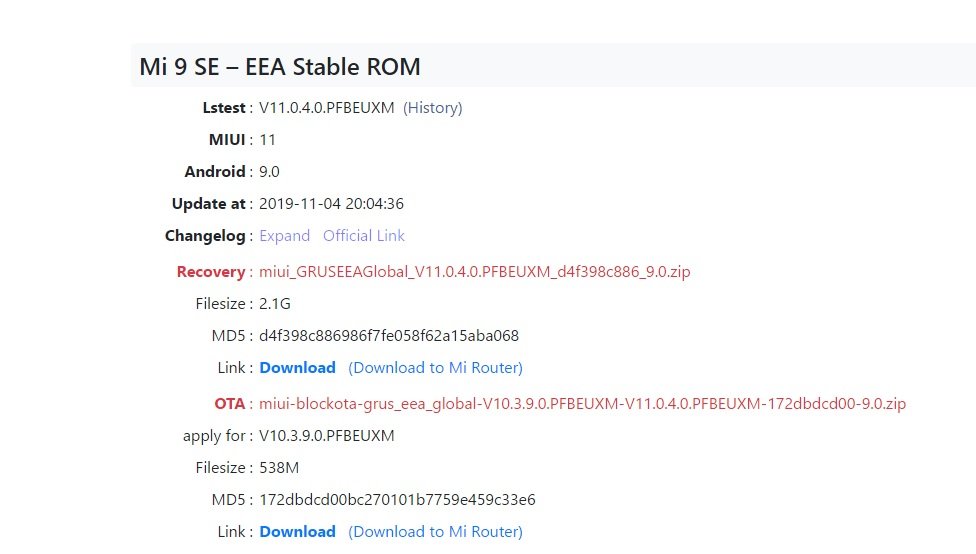This screenshot has width=976, height=554.
Task: Expand the Changelog details
Action: (x=284, y=236)
